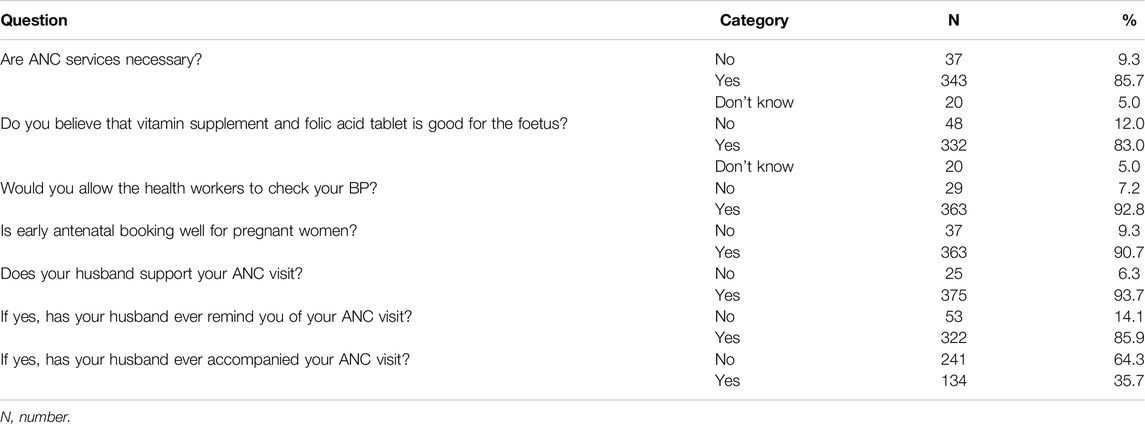The width and height of the screenshot is (1145, 424).
Task: Select the N value 332
Action: pos(953,145)
